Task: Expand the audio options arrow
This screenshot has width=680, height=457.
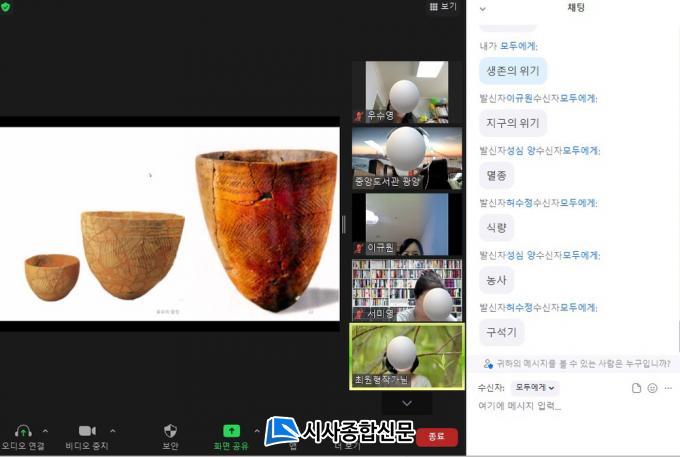Action: click(45, 431)
